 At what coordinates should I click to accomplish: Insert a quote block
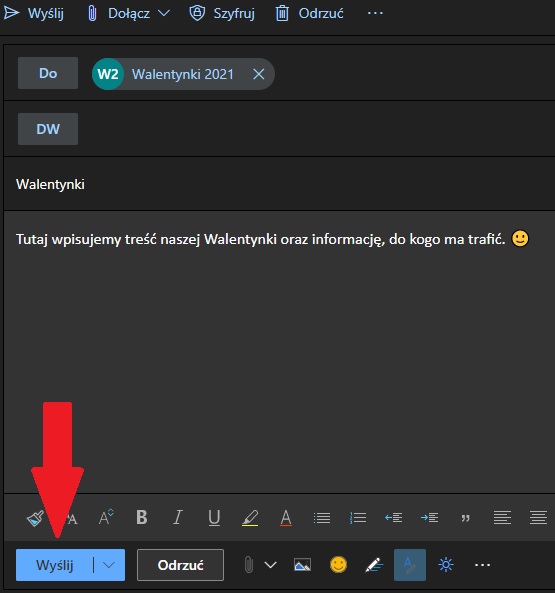point(465,518)
